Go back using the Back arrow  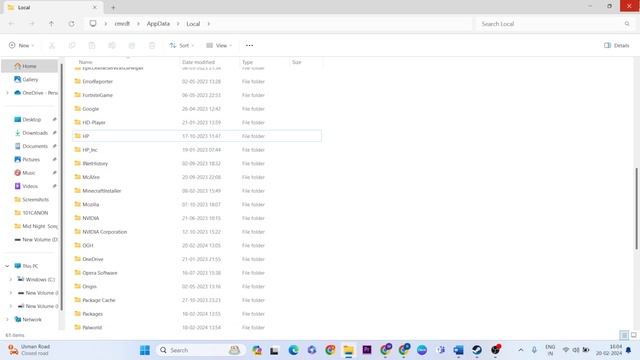point(11,24)
